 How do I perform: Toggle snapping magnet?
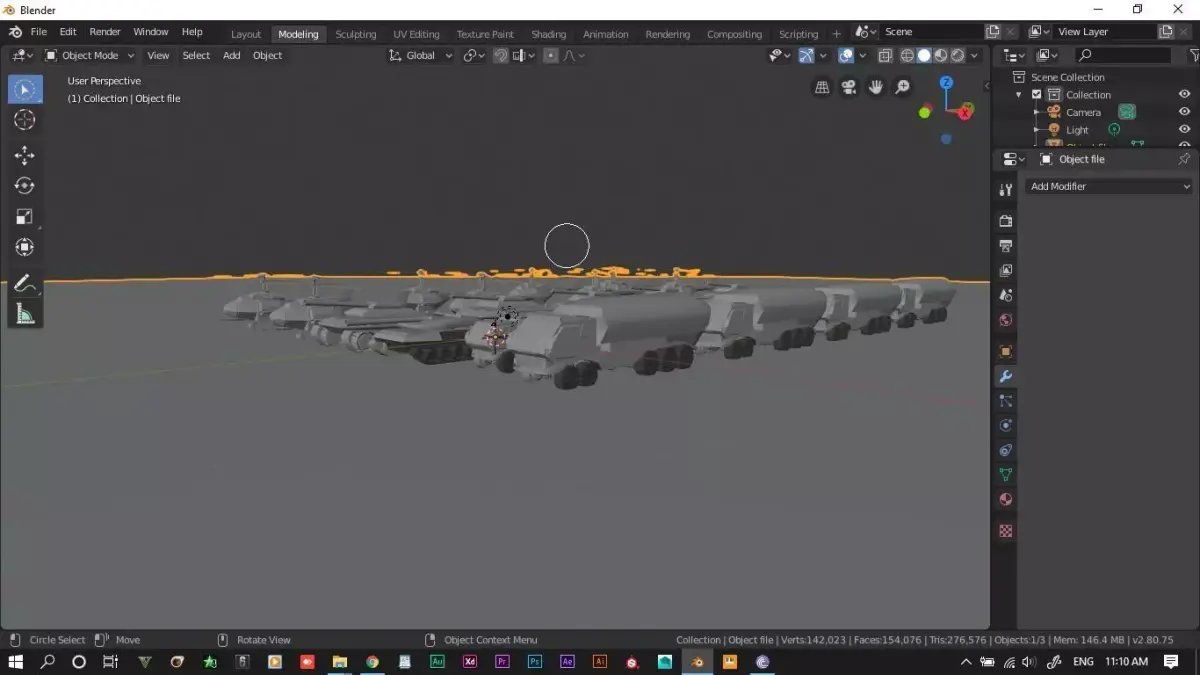(501, 56)
